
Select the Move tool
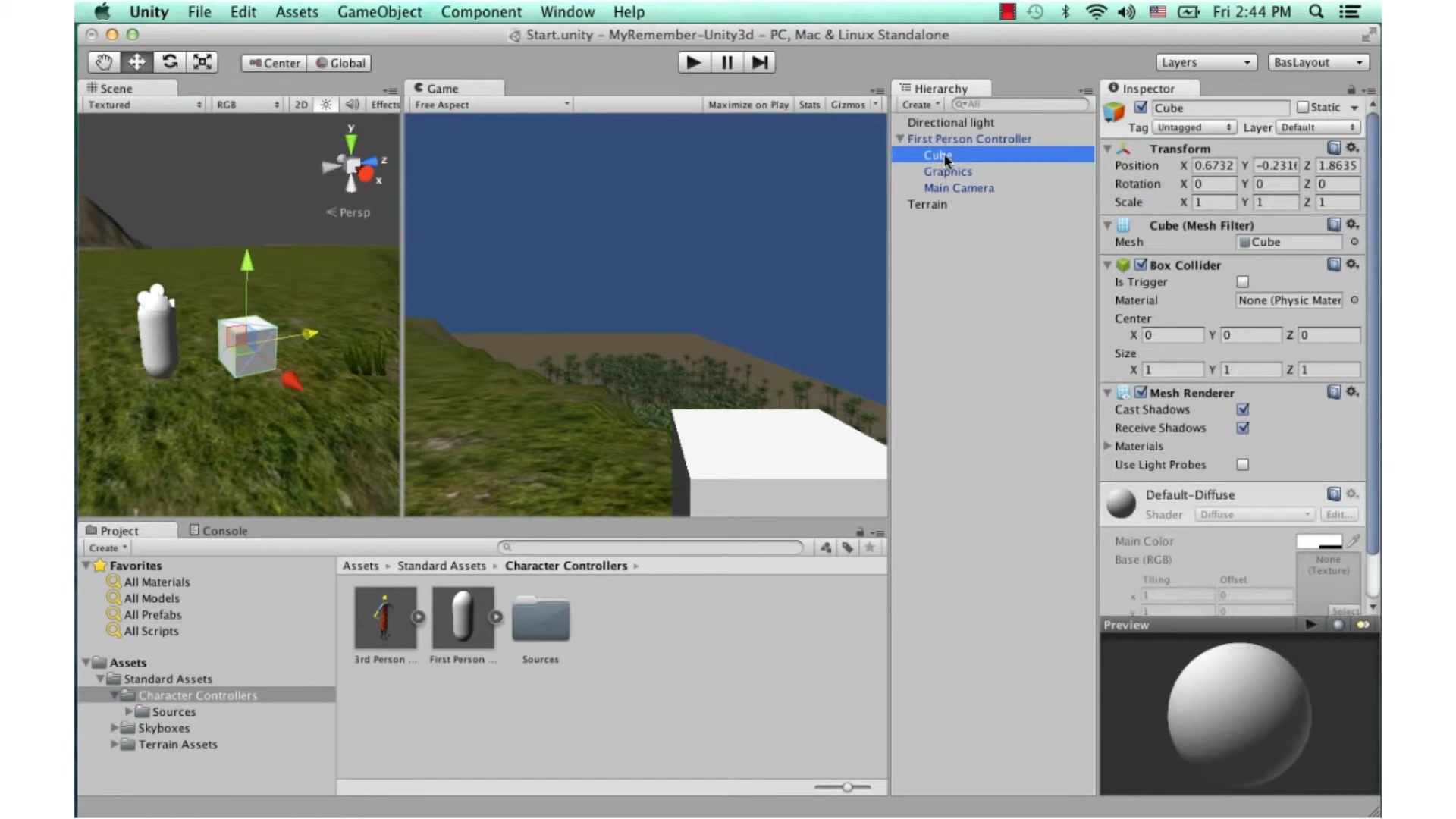[x=136, y=62]
